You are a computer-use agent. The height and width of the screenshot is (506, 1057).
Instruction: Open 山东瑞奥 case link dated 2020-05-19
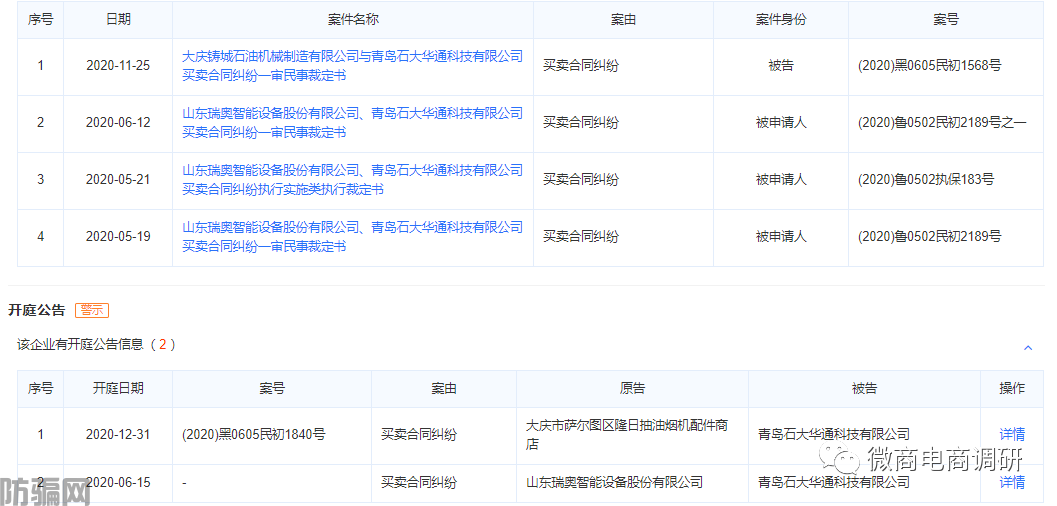pyautogui.click(x=352, y=236)
